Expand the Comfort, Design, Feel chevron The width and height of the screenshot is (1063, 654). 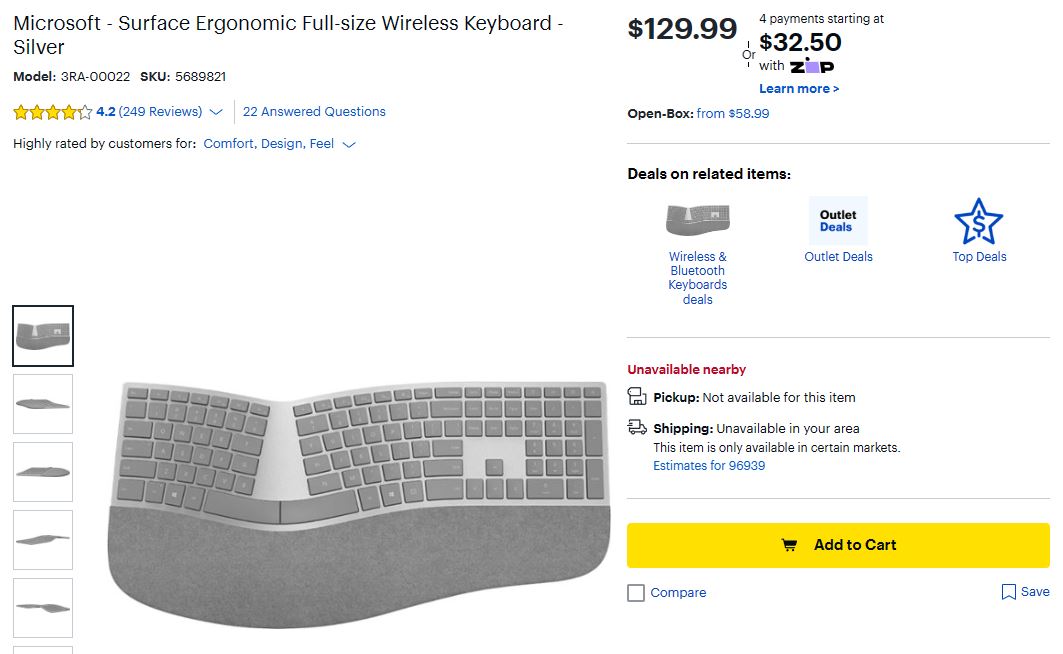click(349, 144)
